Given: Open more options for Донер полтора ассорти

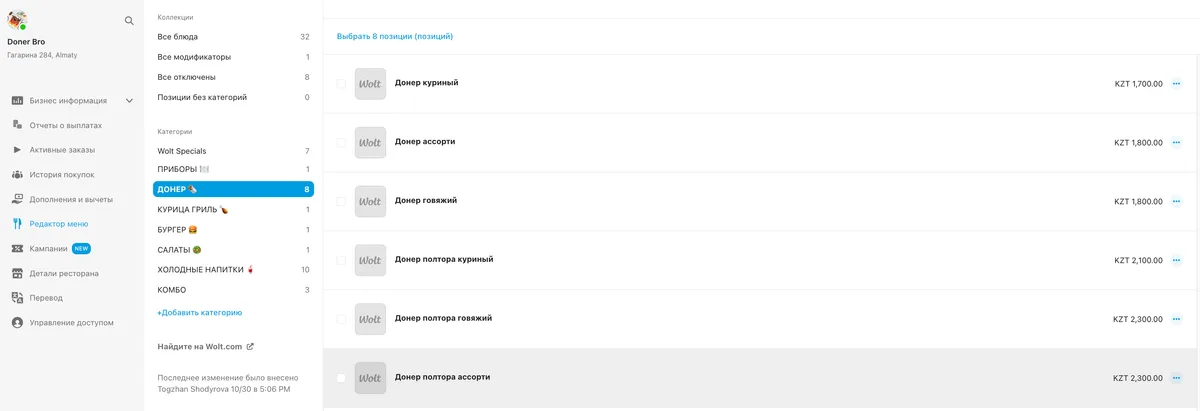Looking at the screenshot, I should [1176, 378].
